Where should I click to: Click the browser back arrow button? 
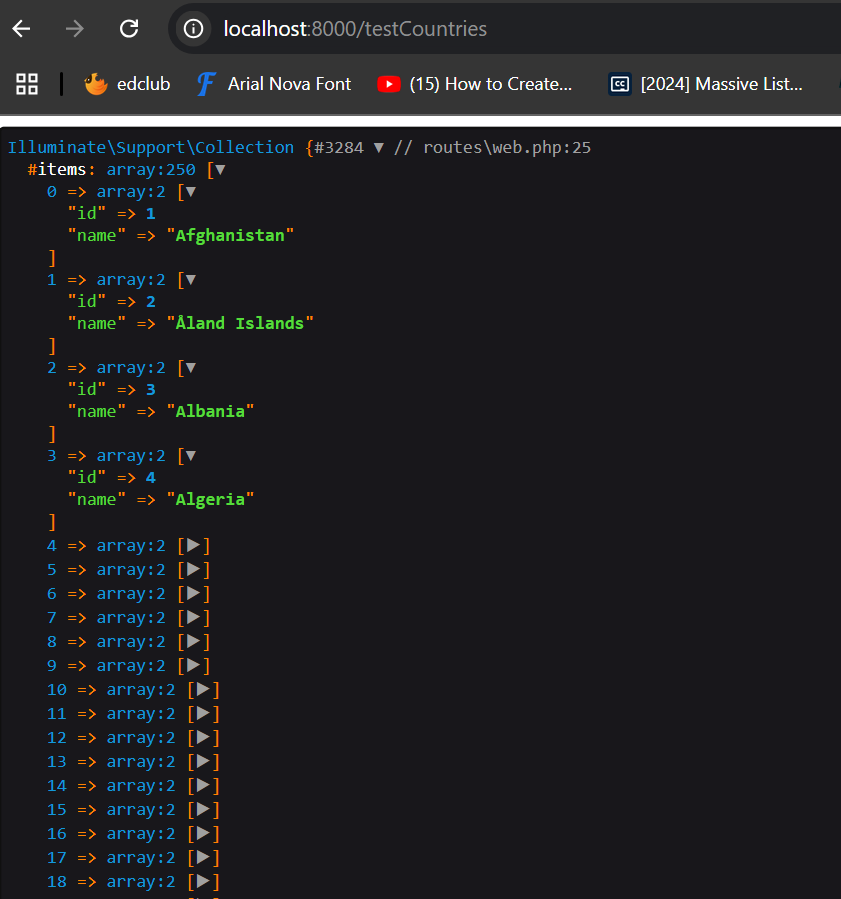pyautogui.click(x=21, y=29)
